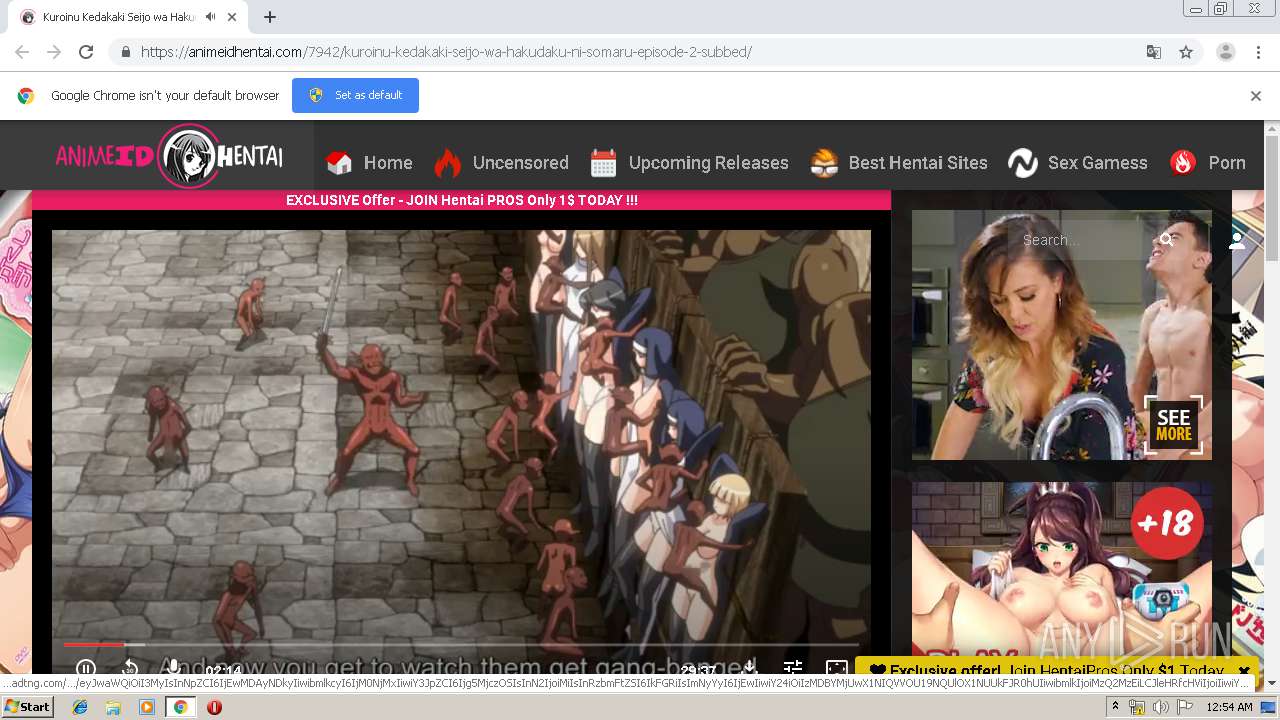
Task: Reload the page
Action: coord(86,52)
